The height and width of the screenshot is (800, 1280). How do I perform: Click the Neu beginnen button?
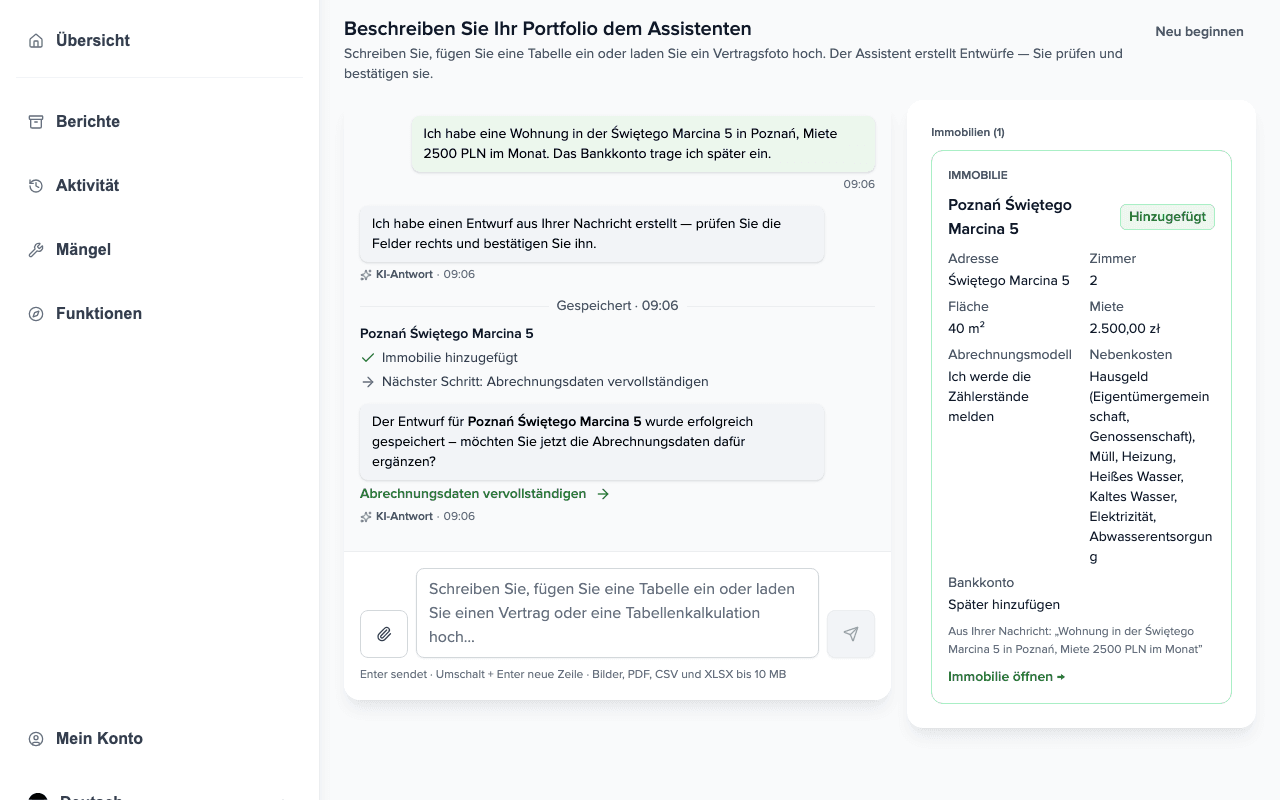(1199, 32)
